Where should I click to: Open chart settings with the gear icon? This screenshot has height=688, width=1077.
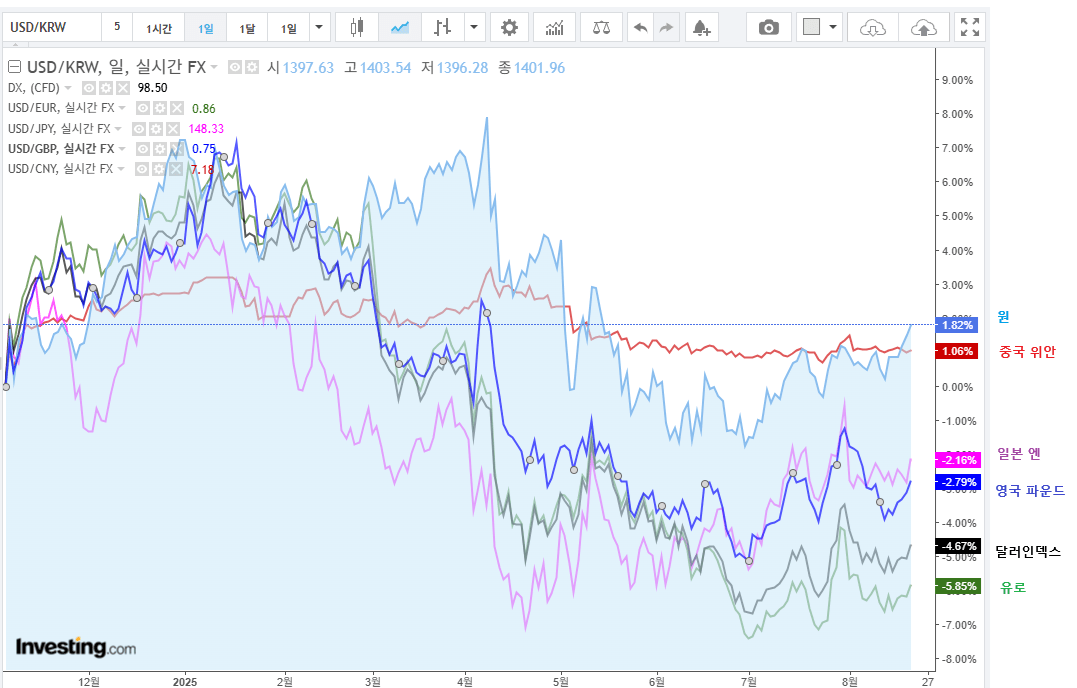[x=509, y=28]
